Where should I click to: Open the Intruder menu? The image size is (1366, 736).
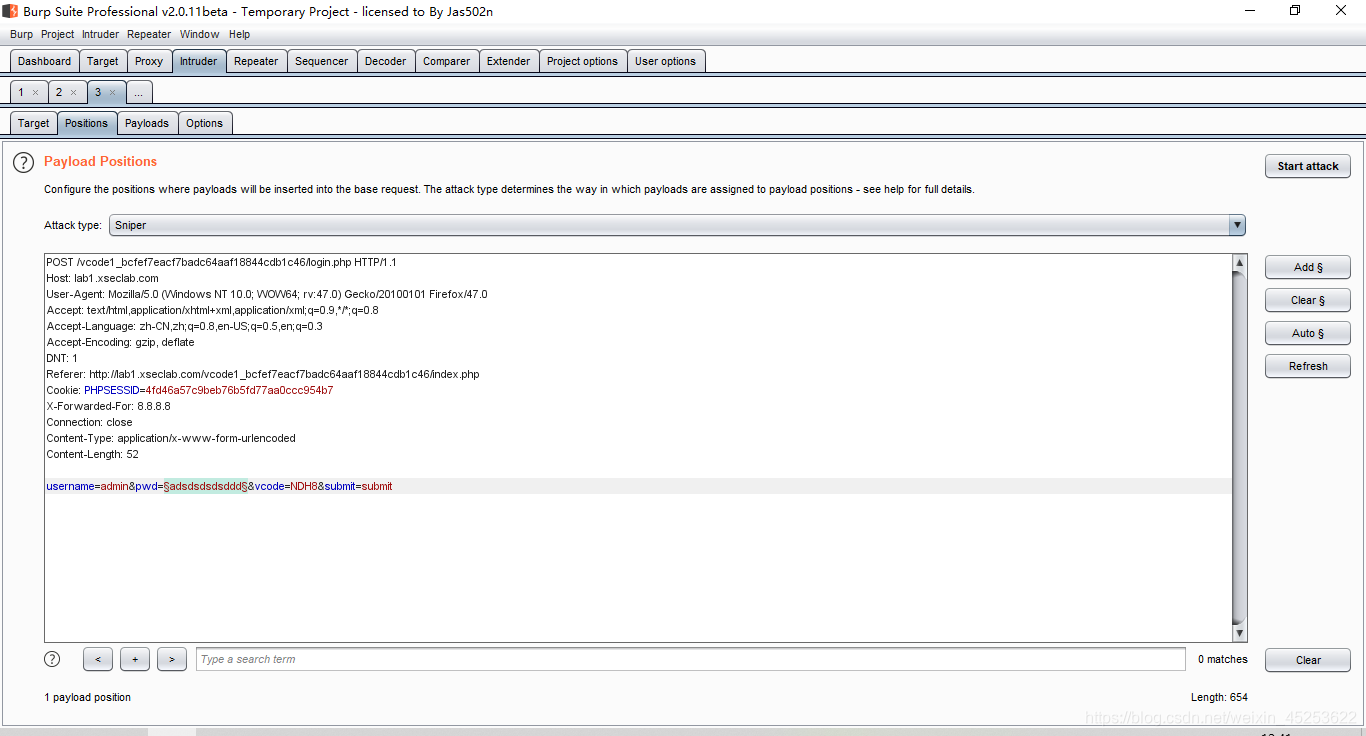point(100,34)
